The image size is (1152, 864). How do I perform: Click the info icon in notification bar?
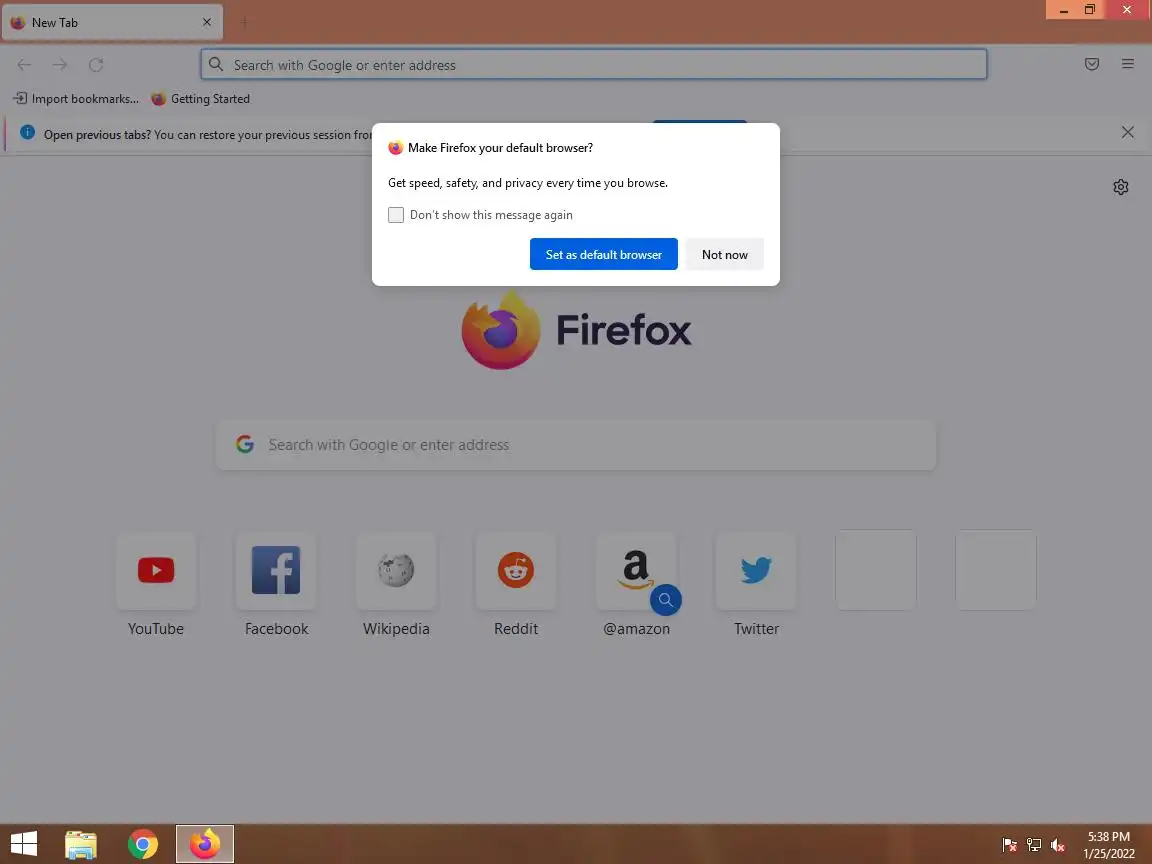click(27, 132)
